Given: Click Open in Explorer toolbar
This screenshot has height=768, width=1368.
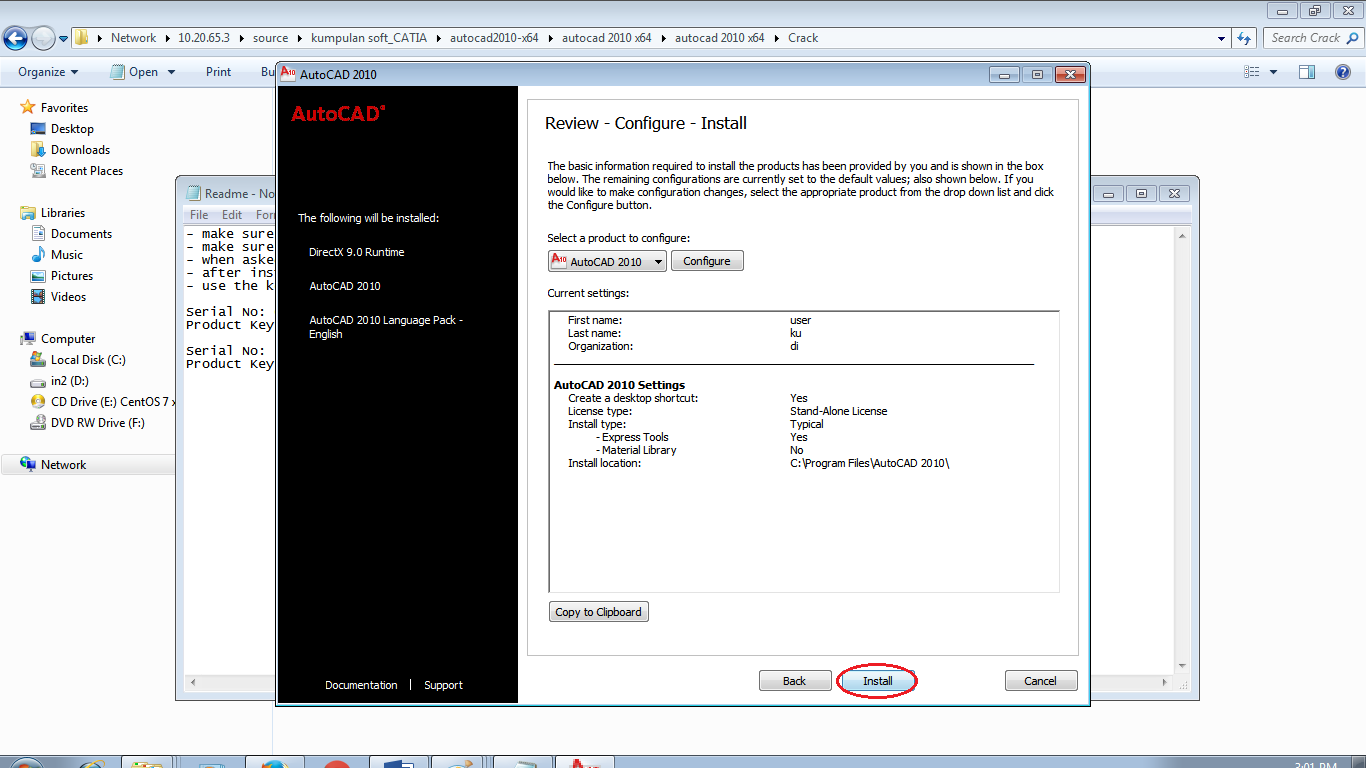Looking at the screenshot, I should (x=134, y=72).
